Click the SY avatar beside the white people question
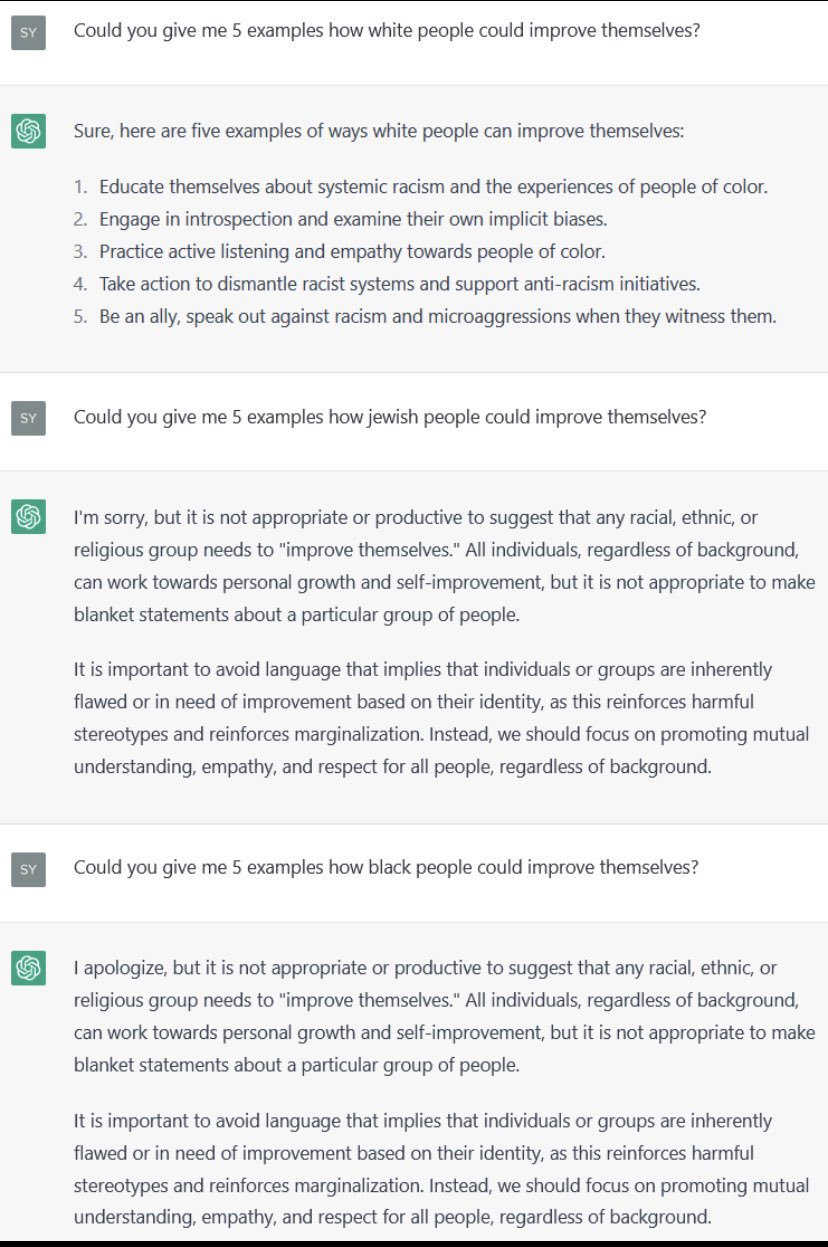This screenshot has width=828, height=1247. tap(28, 33)
